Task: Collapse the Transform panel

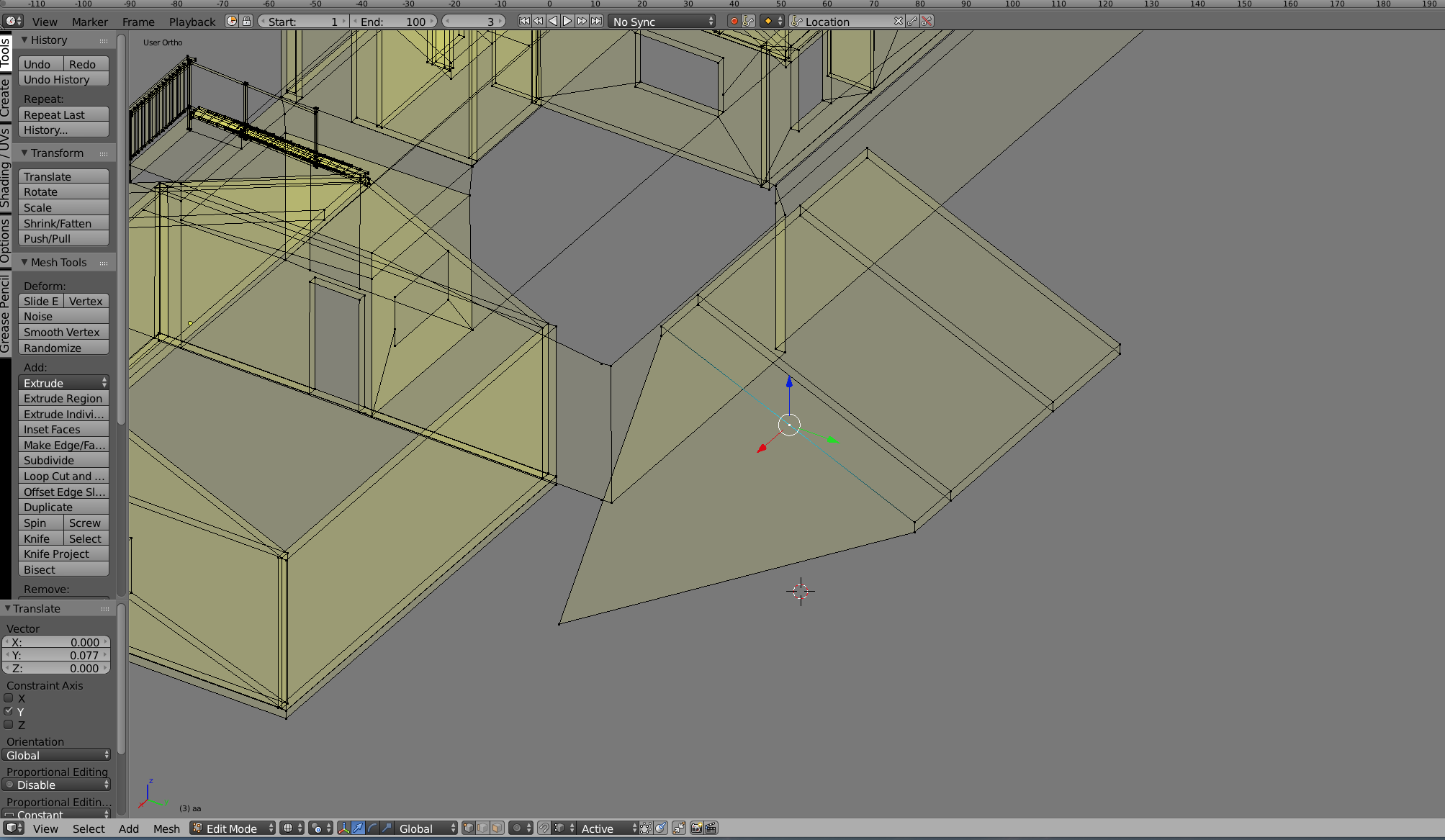Action: click(24, 153)
